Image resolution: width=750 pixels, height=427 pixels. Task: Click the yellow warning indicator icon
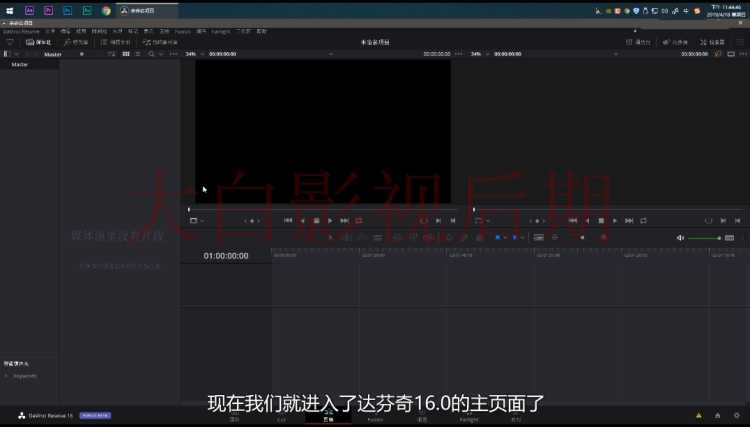pyautogui.click(x=699, y=416)
